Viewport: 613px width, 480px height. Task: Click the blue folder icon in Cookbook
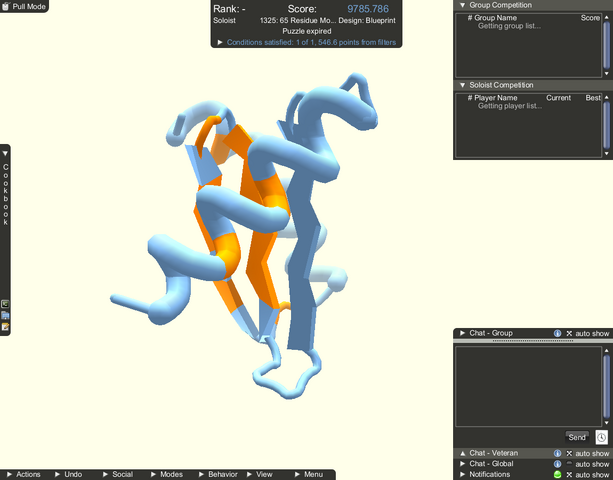(x=5, y=315)
